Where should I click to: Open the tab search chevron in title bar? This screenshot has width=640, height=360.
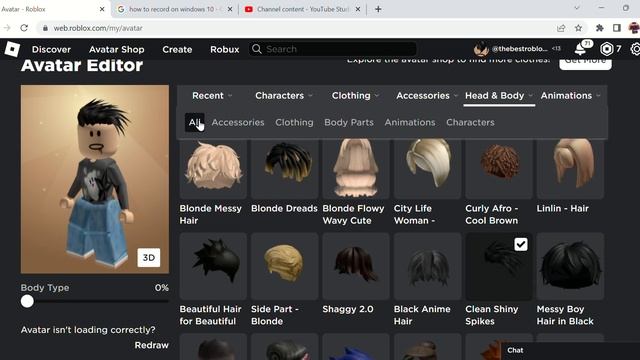pos(577,8)
